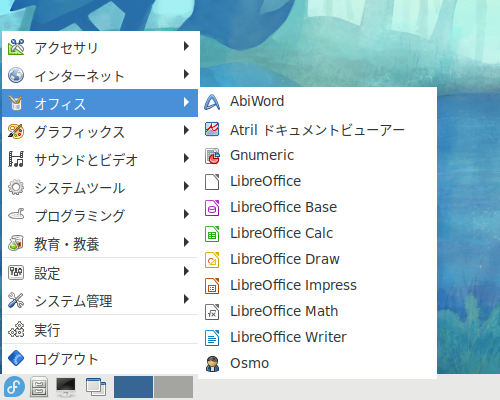Screen dimensions: 500x400
Task: Open the Fedora start menu button
Action: [x=14, y=387]
